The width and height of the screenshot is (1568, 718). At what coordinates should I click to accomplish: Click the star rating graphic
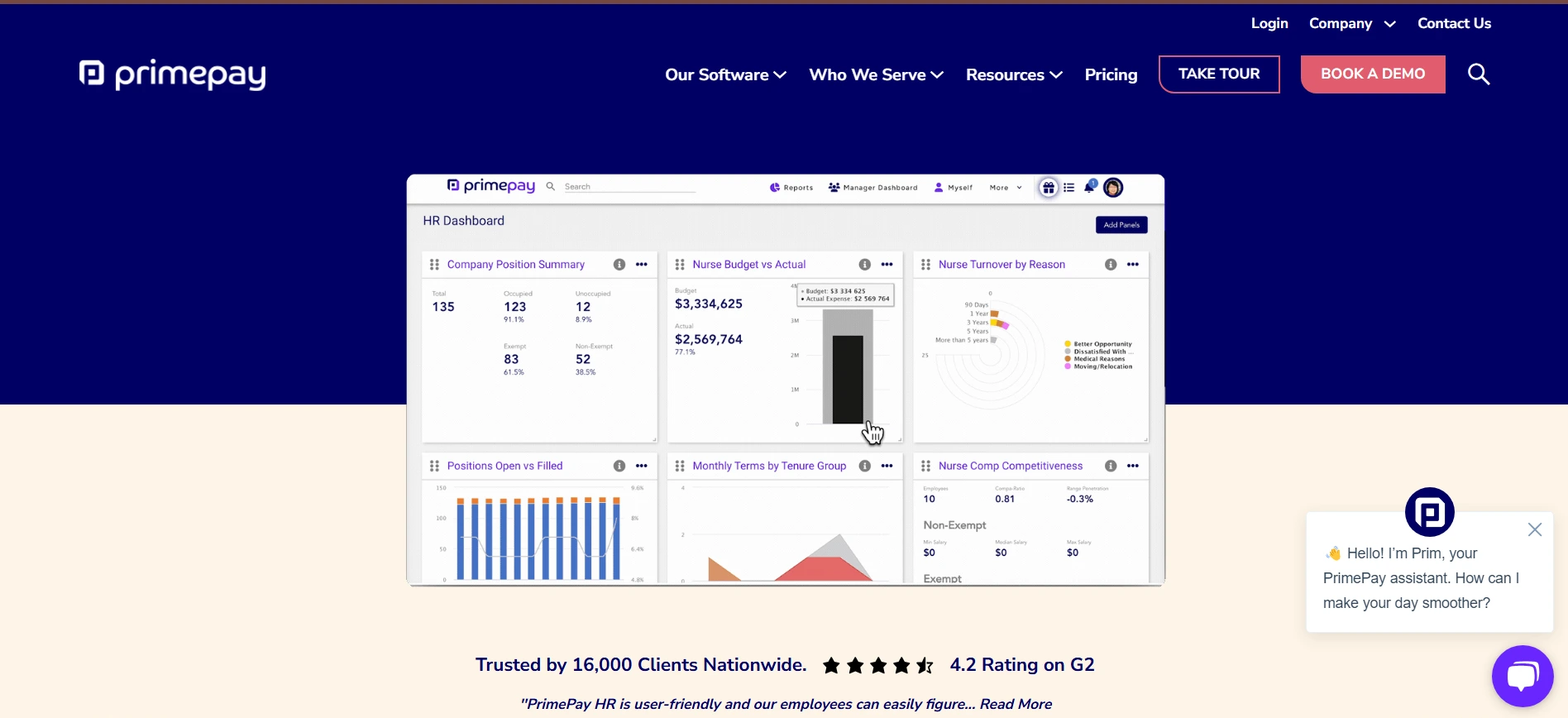(x=878, y=665)
